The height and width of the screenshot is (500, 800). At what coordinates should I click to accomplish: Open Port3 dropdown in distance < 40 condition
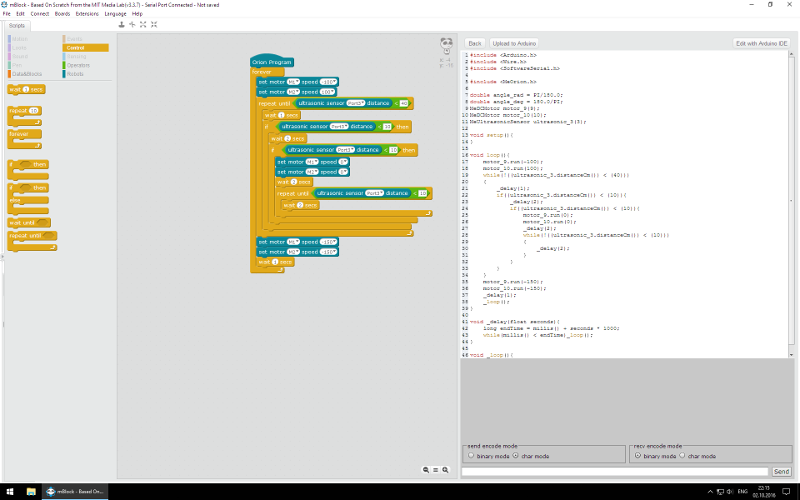[x=356, y=103]
